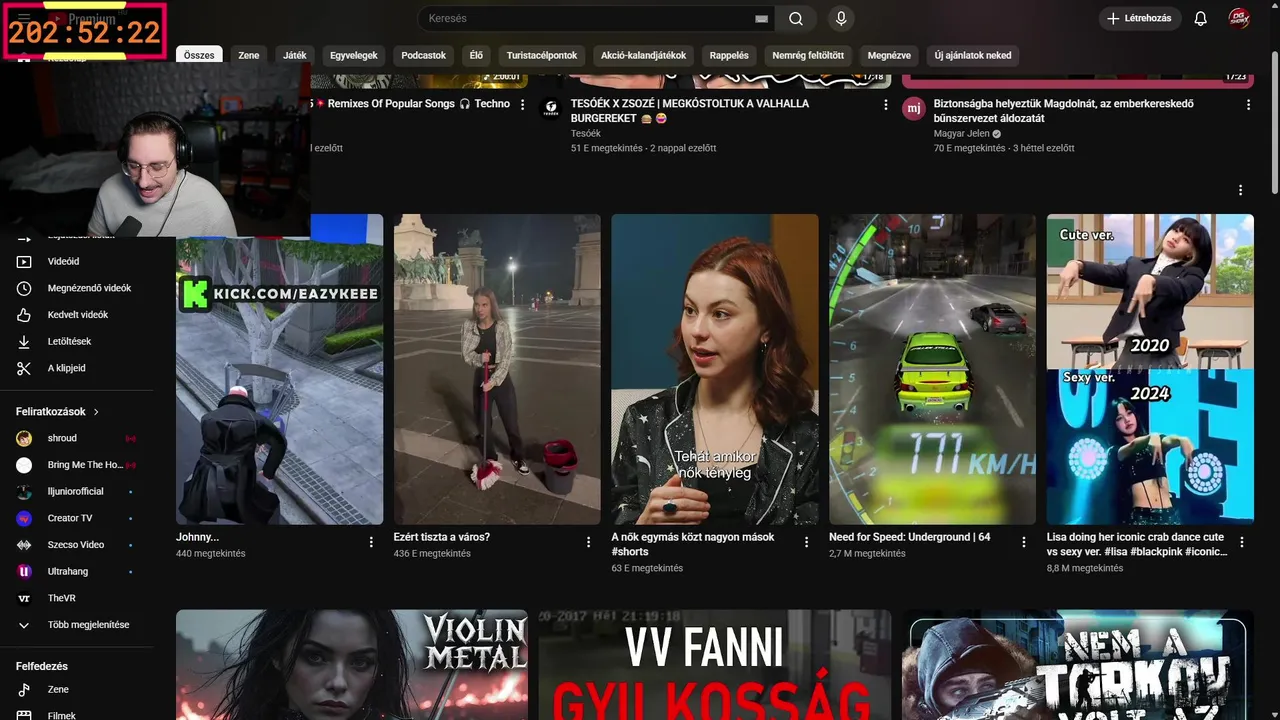Open options for Need for Speed short
Image resolution: width=1280 pixels, height=720 pixels.
(x=1024, y=542)
